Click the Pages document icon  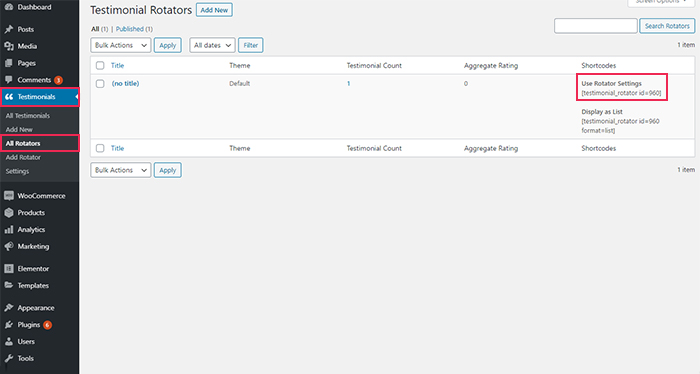click(8, 63)
